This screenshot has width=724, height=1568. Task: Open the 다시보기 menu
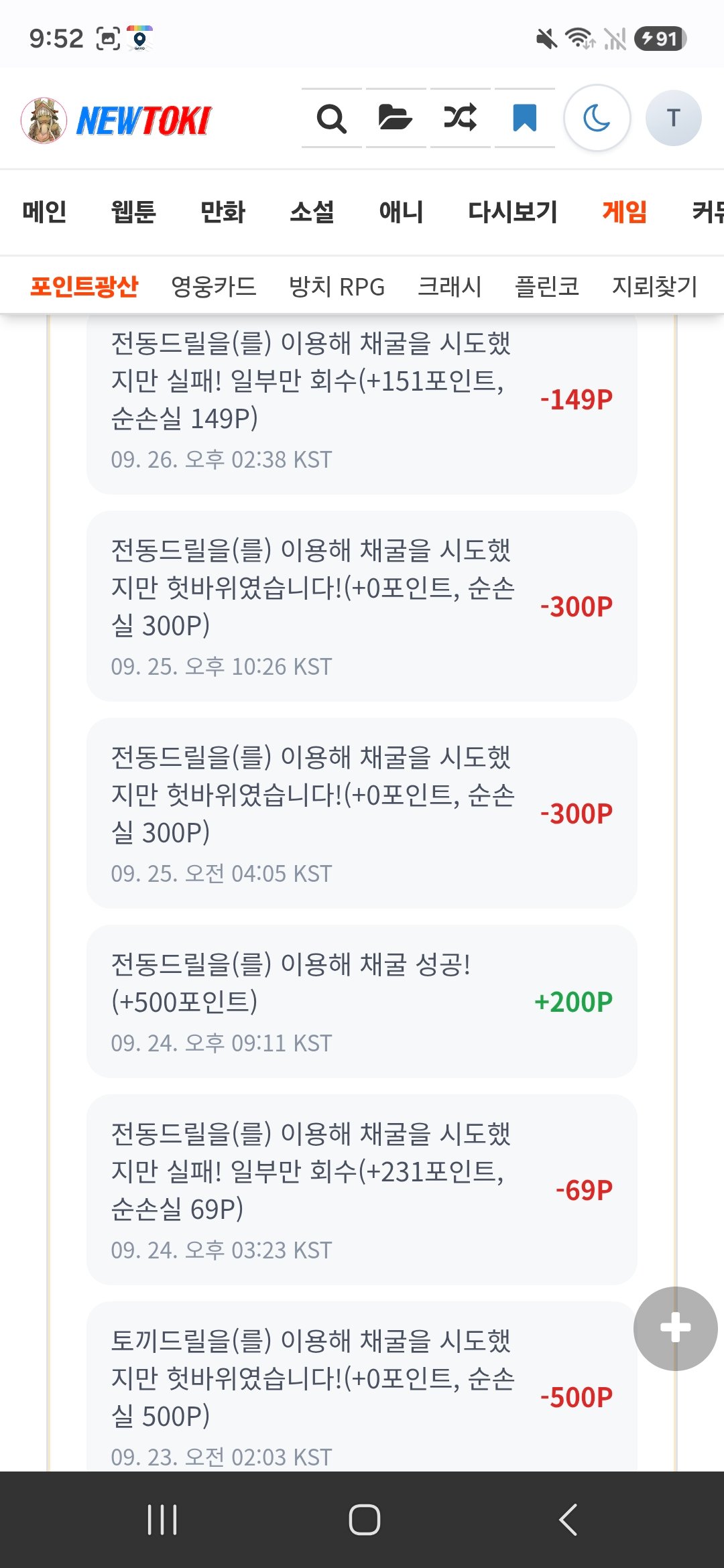pos(513,212)
